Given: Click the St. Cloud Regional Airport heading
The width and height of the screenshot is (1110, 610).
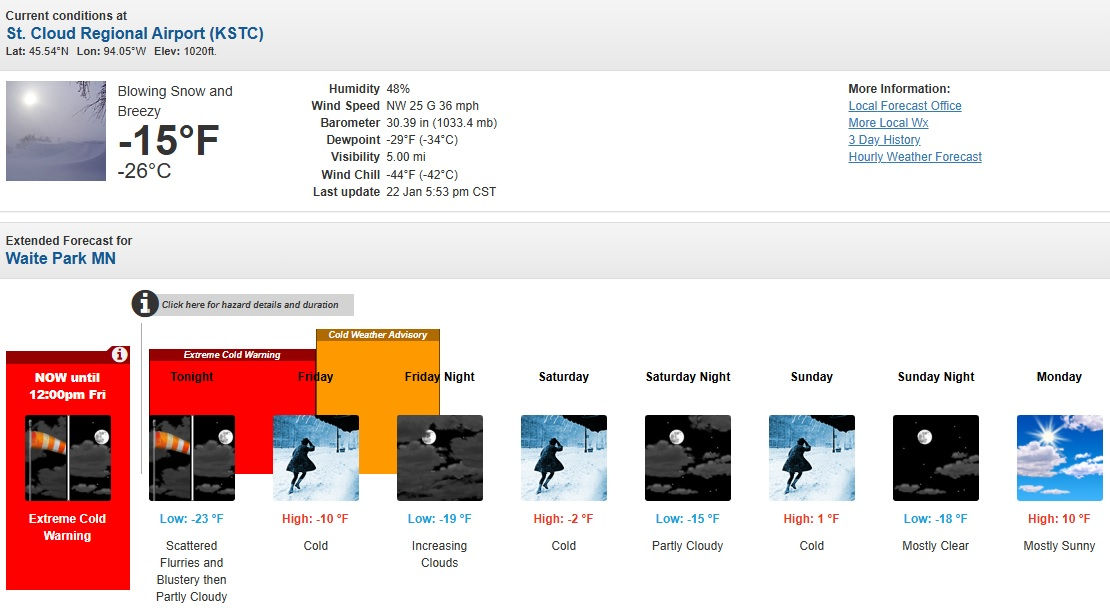Looking at the screenshot, I should (135, 34).
